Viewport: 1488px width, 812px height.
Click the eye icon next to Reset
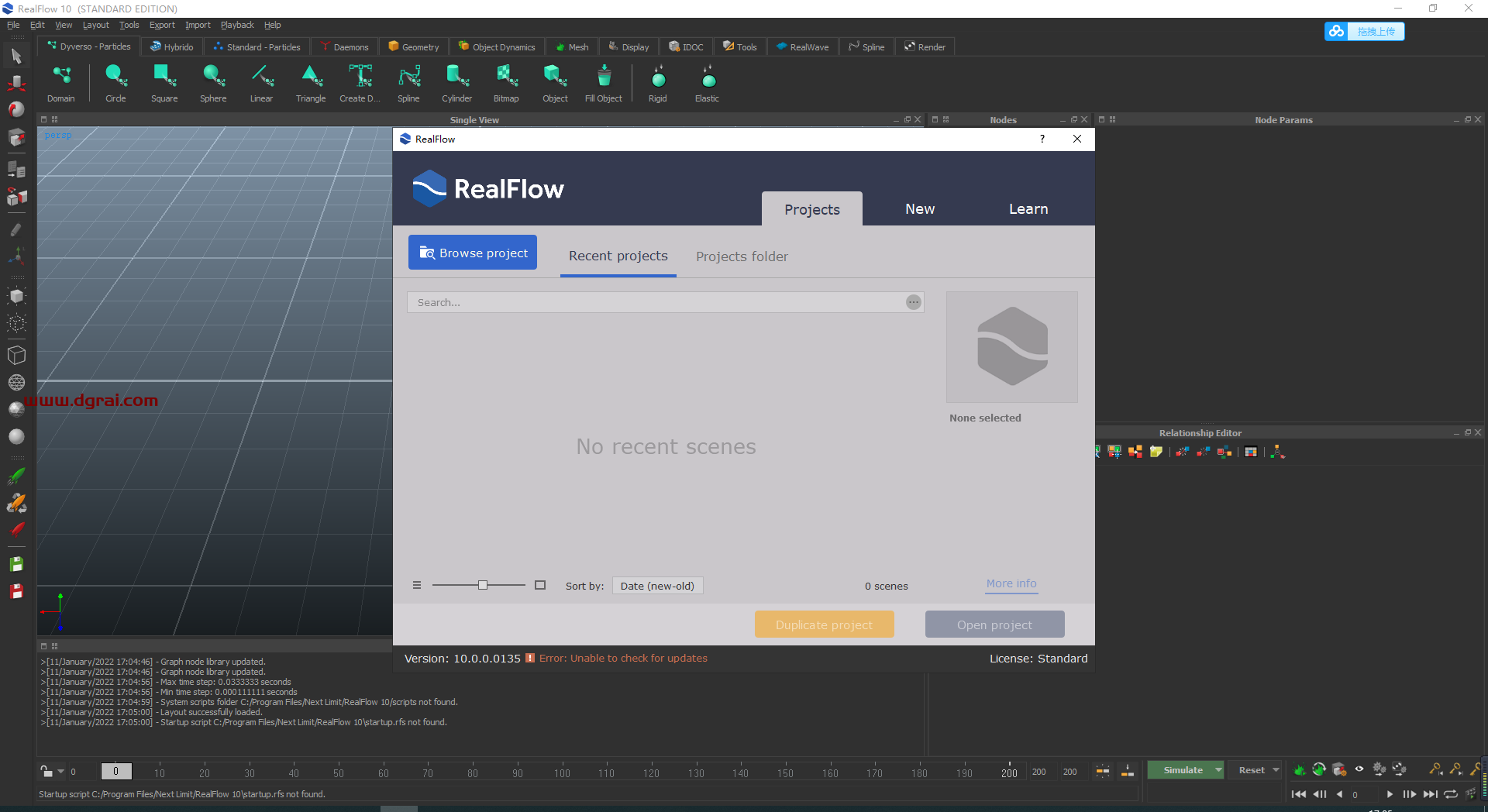tap(1359, 769)
